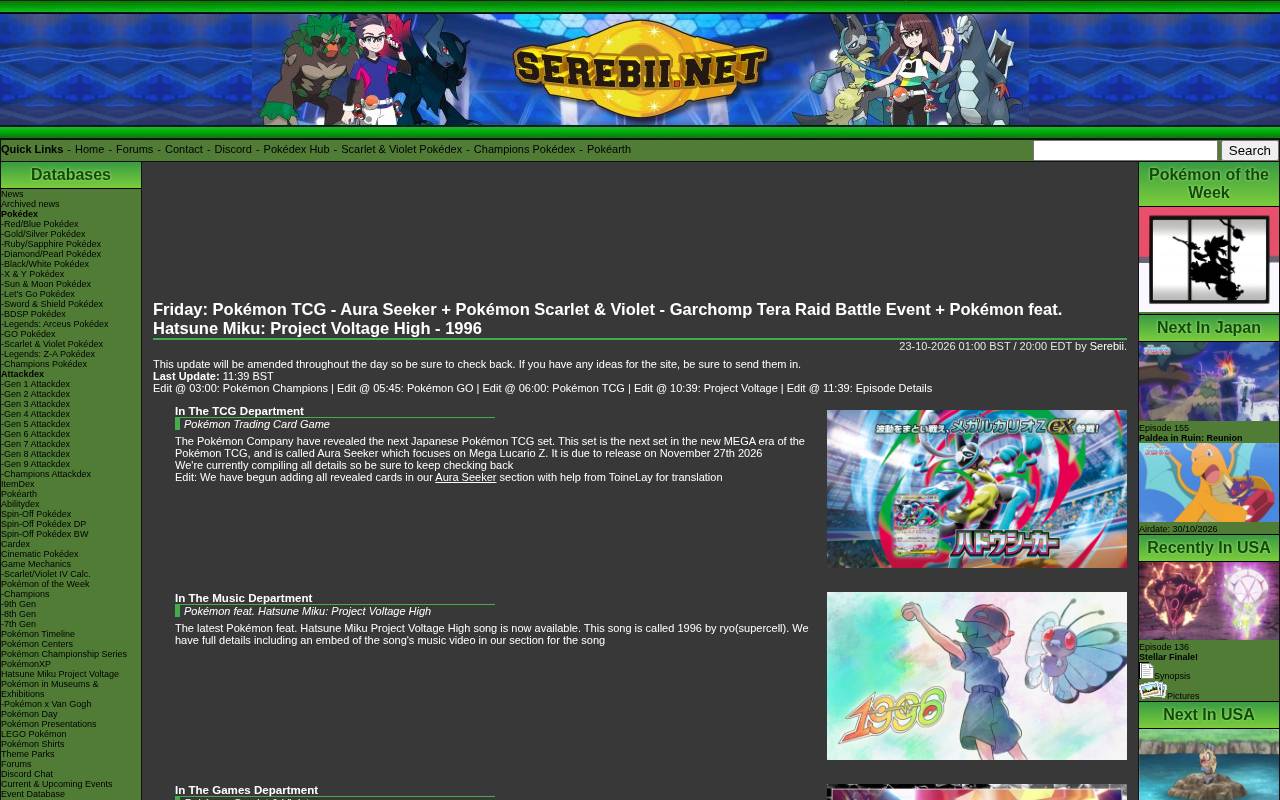
Task: Open the Sun & Moon Pokédex sidebar link
Action: pyautogui.click(x=46, y=284)
